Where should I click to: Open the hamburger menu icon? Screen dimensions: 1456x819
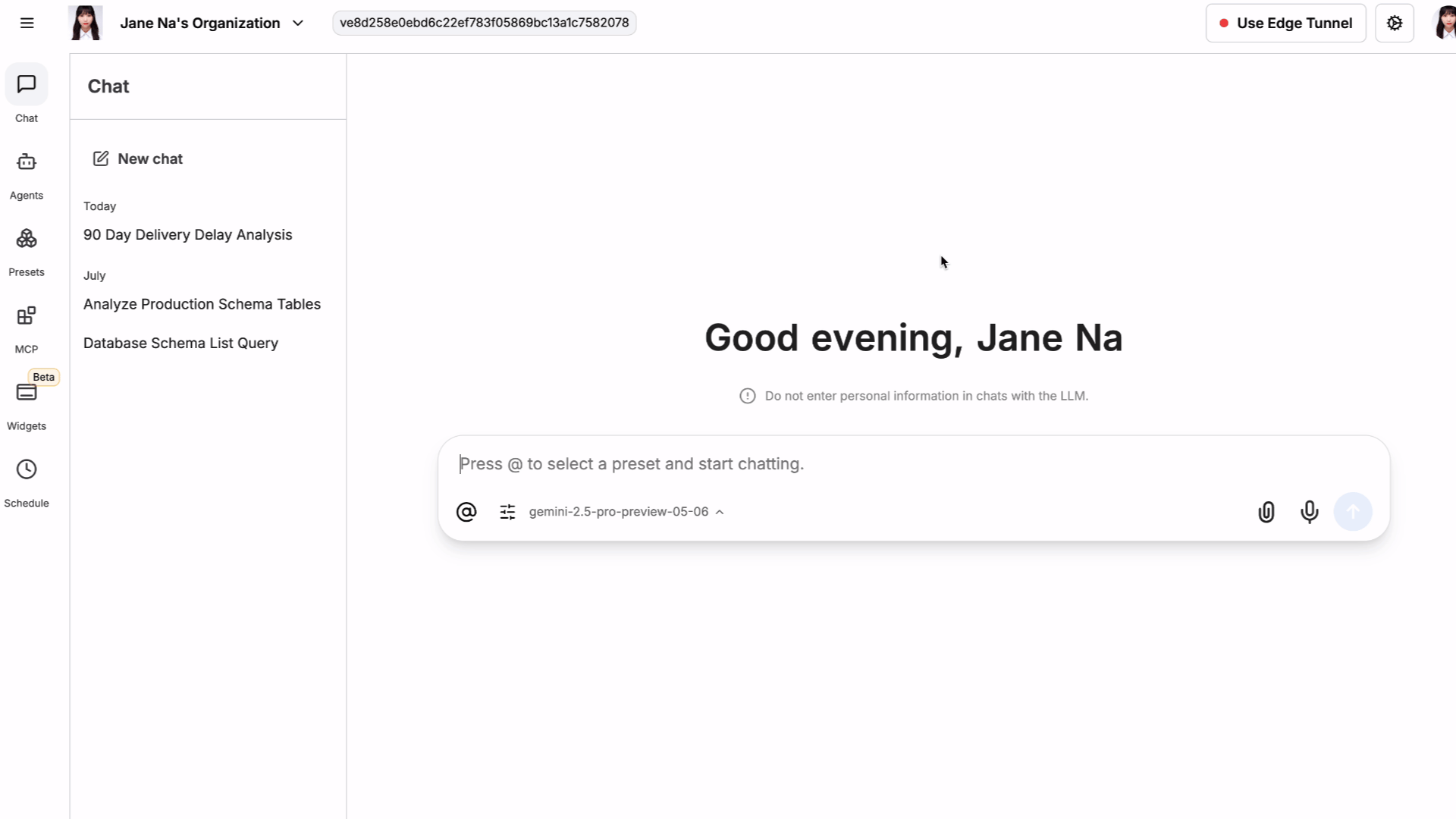tap(27, 23)
